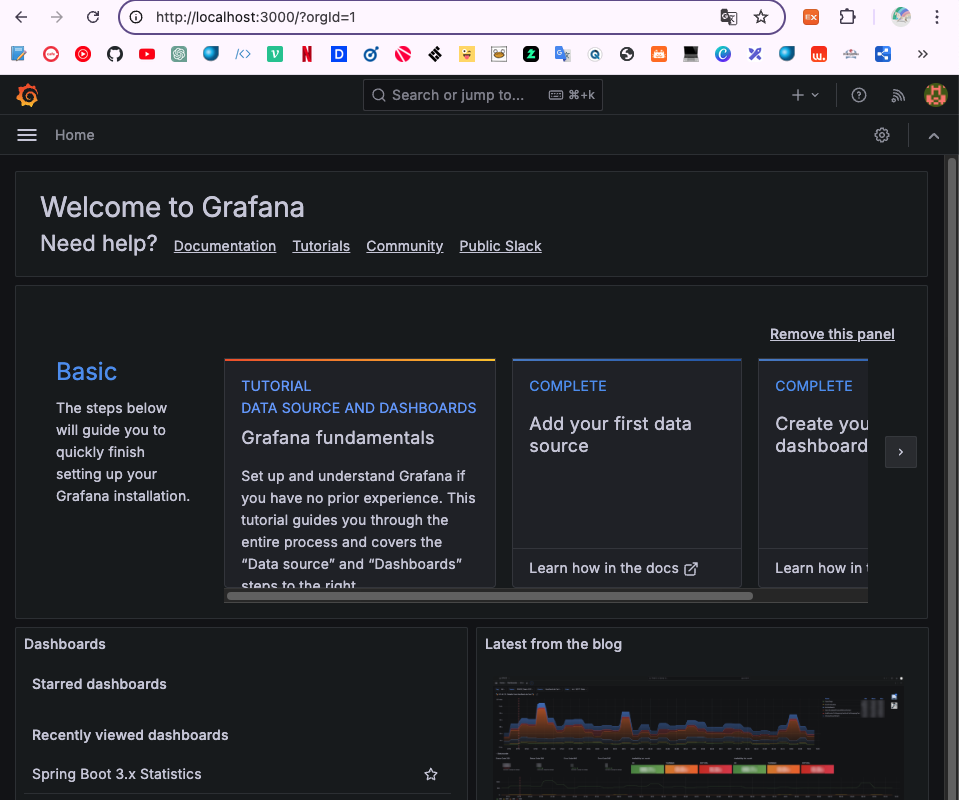Open the Documentation link
This screenshot has height=800, width=959.
(x=224, y=246)
